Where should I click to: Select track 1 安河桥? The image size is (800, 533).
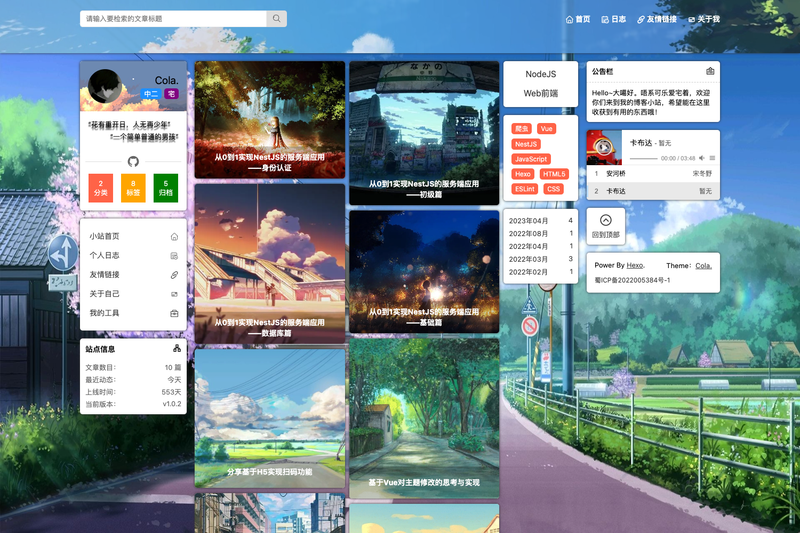[653, 173]
